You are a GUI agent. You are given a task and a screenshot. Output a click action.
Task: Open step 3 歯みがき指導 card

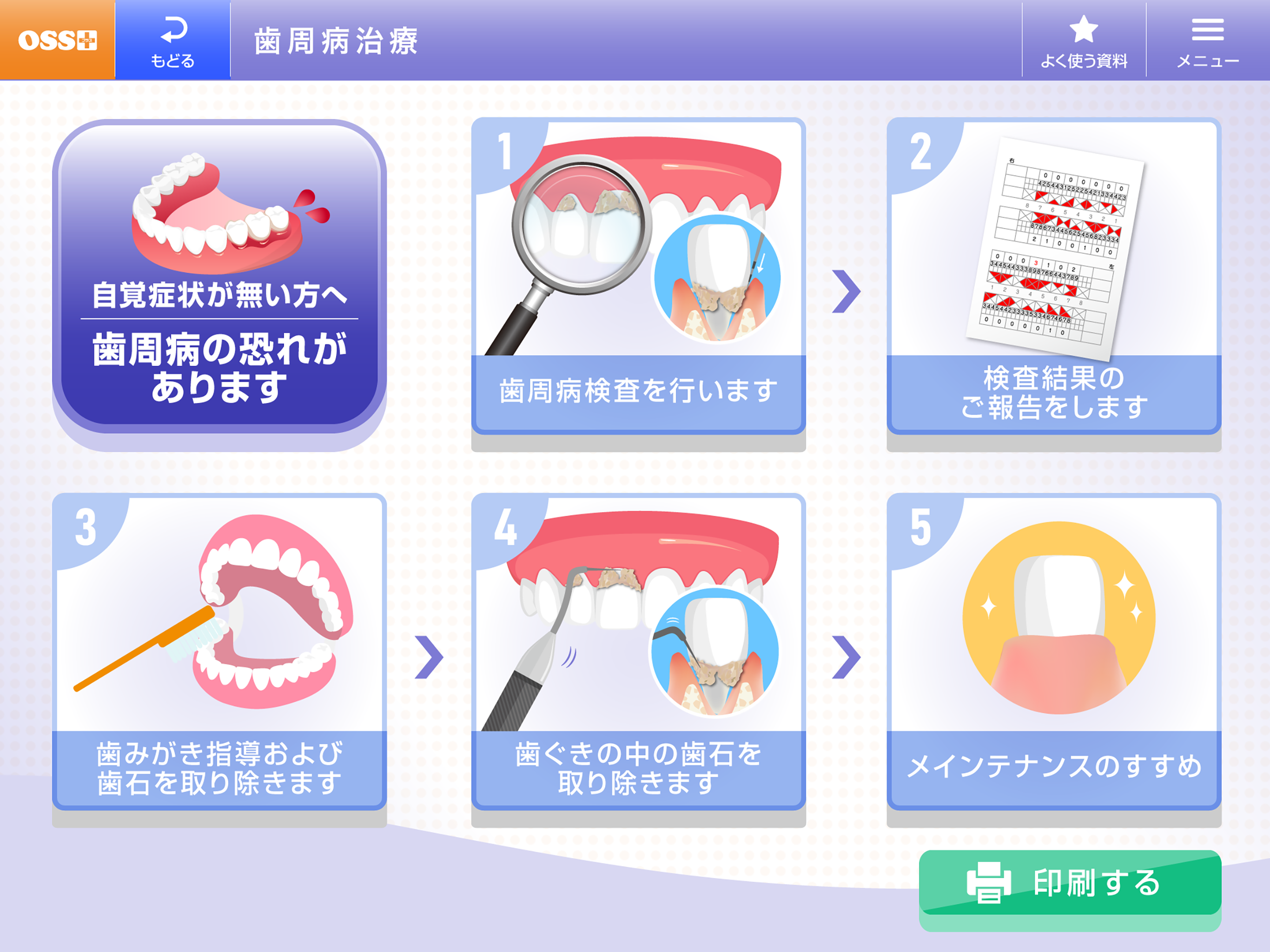tap(219, 652)
